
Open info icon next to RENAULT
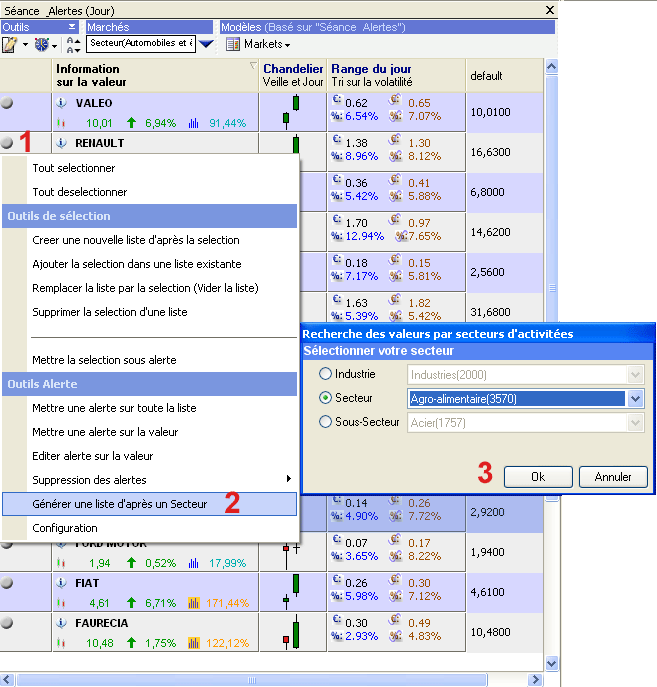point(61,143)
